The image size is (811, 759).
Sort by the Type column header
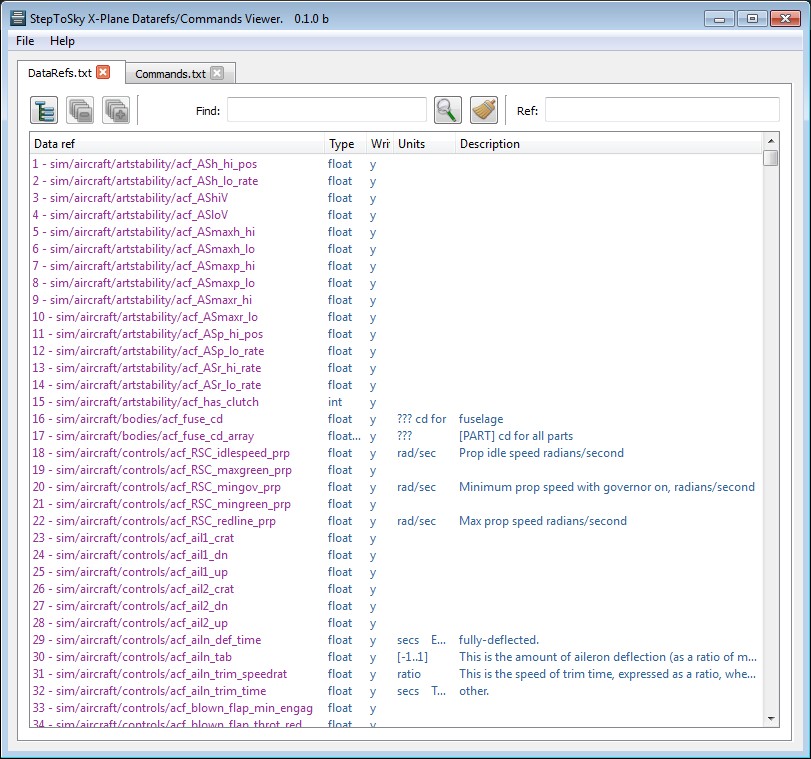[346, 144]
